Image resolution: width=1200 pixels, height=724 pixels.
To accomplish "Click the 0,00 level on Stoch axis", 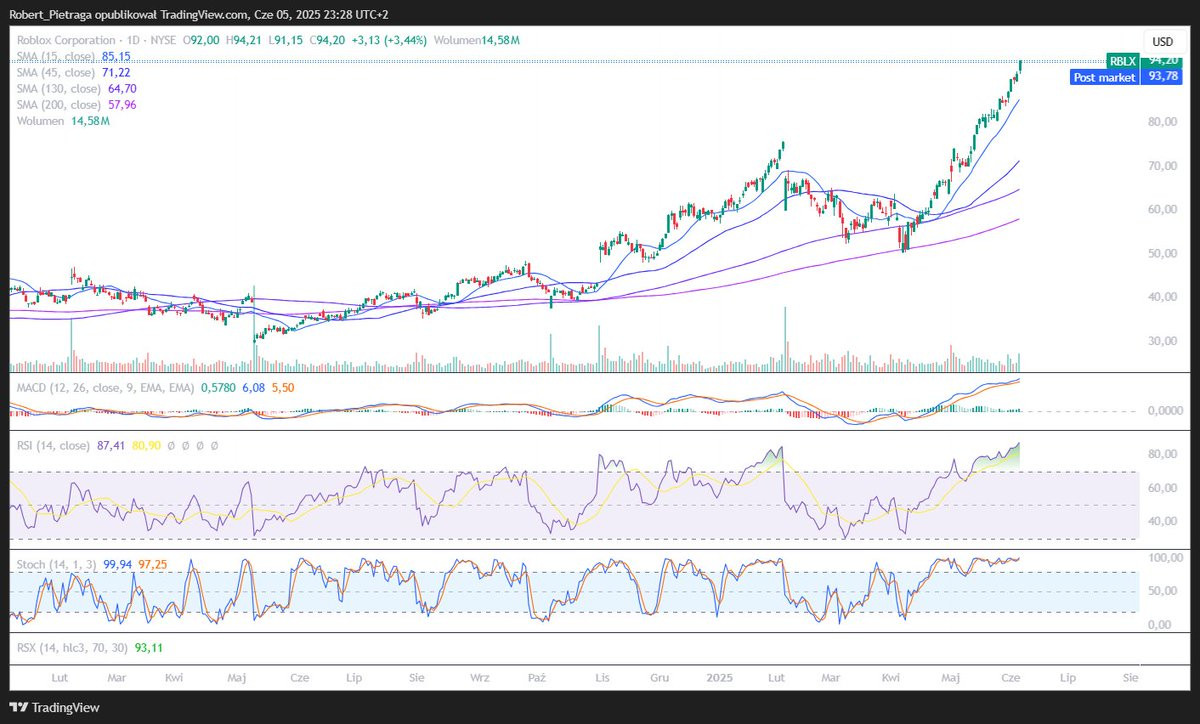I will click(1158, 625).
